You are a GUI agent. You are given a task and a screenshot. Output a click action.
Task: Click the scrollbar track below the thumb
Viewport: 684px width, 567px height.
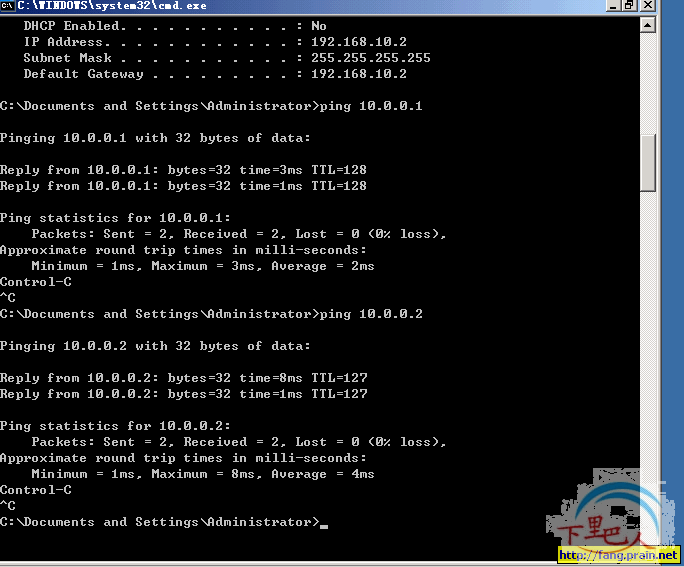click(648, 350)
